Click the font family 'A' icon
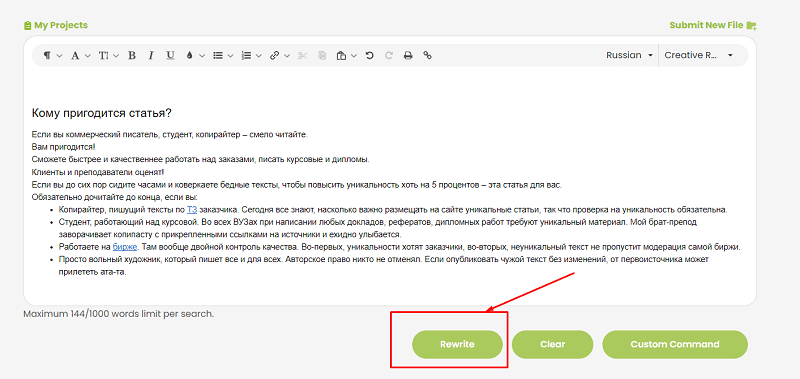Image resolution: width=800 pixels, height=379 pixels. [x=75, y=56]
